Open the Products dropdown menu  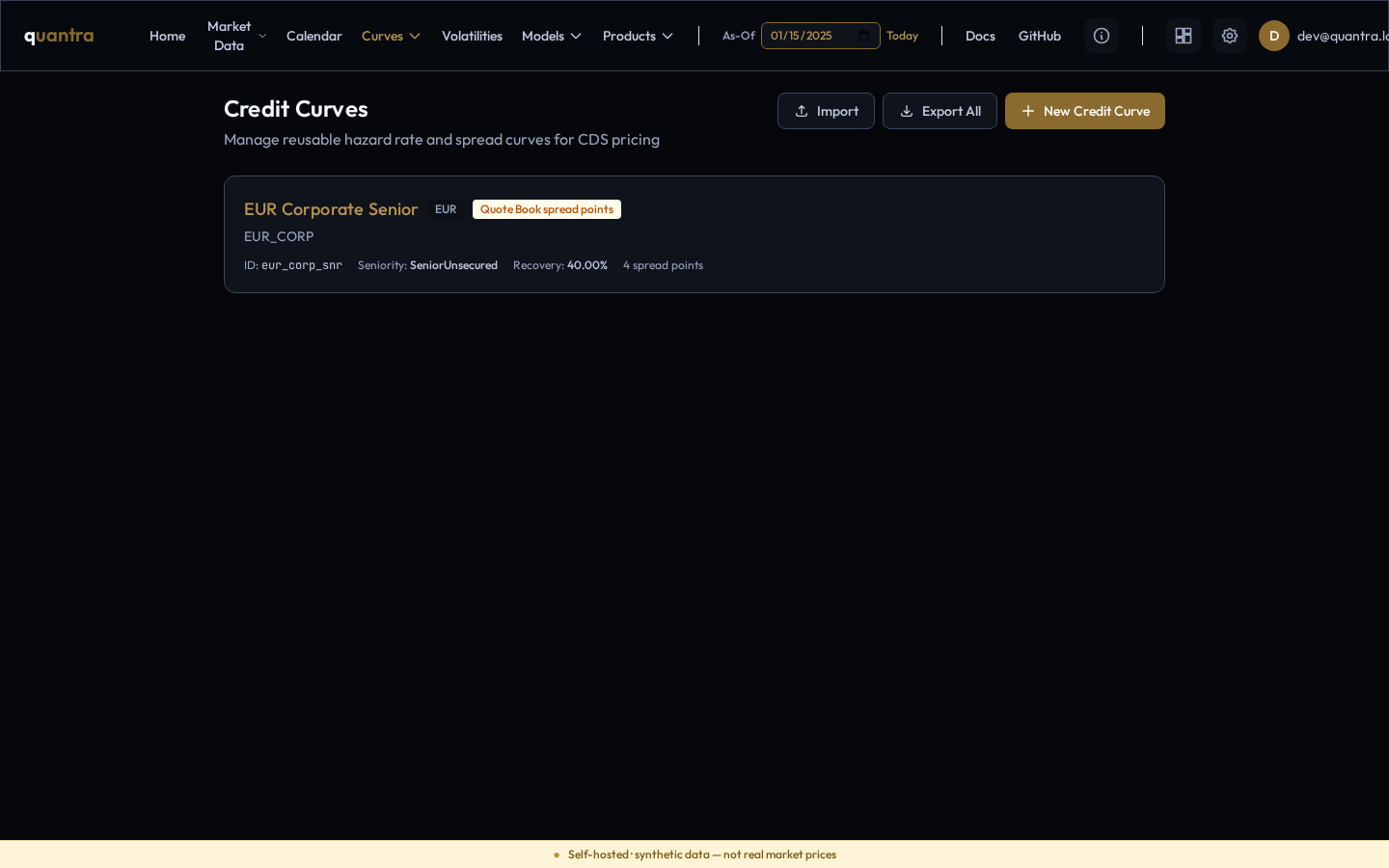point(638,36)
